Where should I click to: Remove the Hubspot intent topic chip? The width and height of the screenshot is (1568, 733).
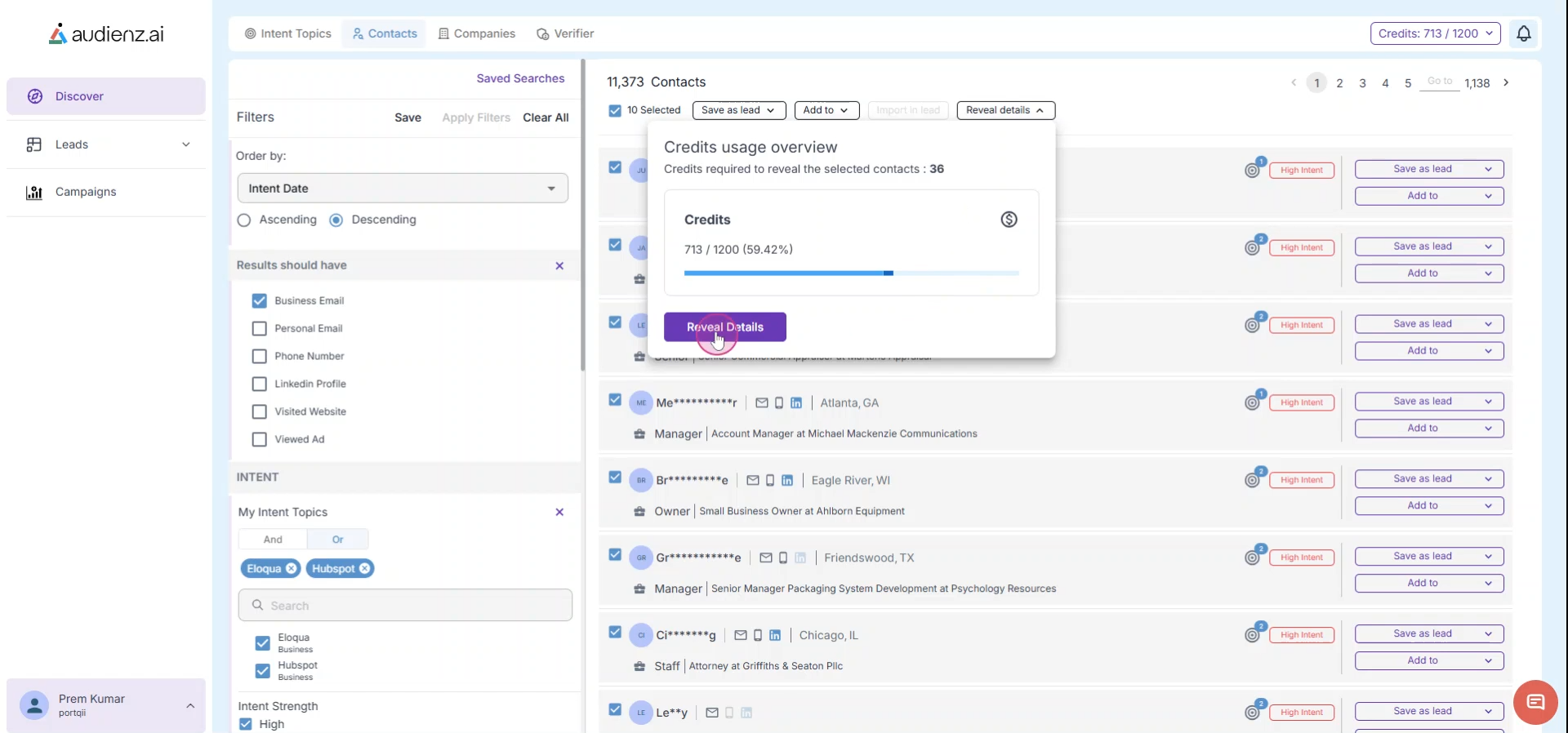coord(365,569)
